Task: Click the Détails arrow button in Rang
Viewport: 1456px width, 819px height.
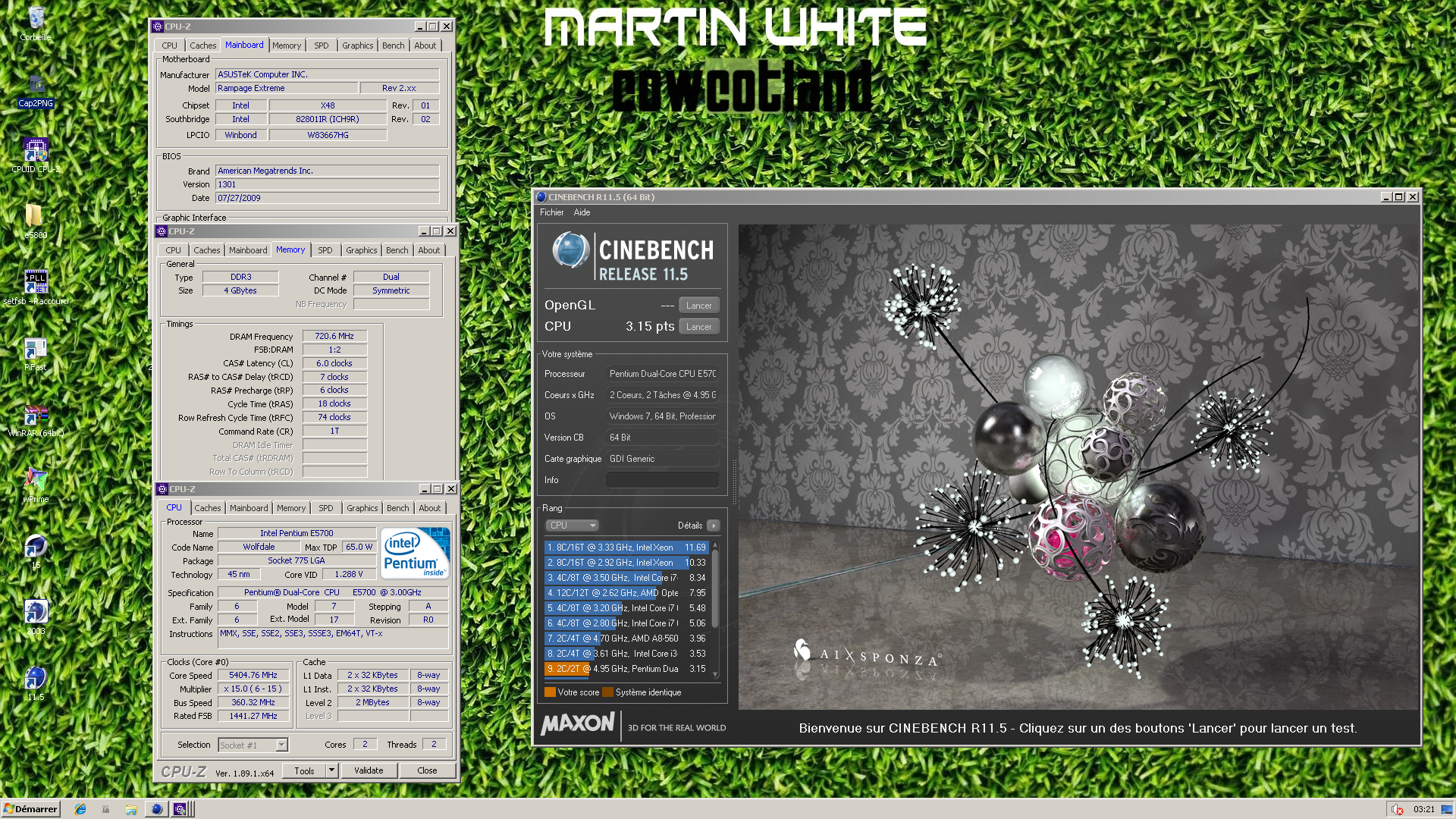Action: (714, 526)
